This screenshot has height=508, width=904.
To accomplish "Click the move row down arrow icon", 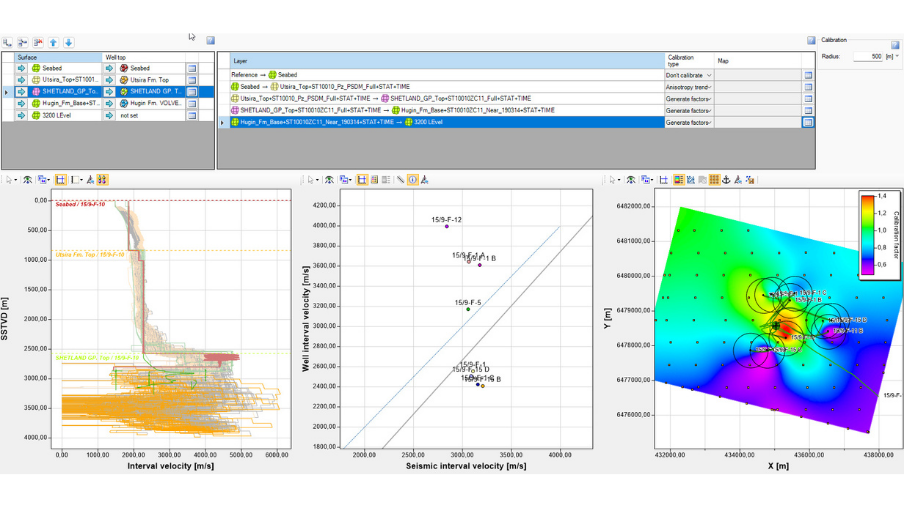I will [68, 43].
